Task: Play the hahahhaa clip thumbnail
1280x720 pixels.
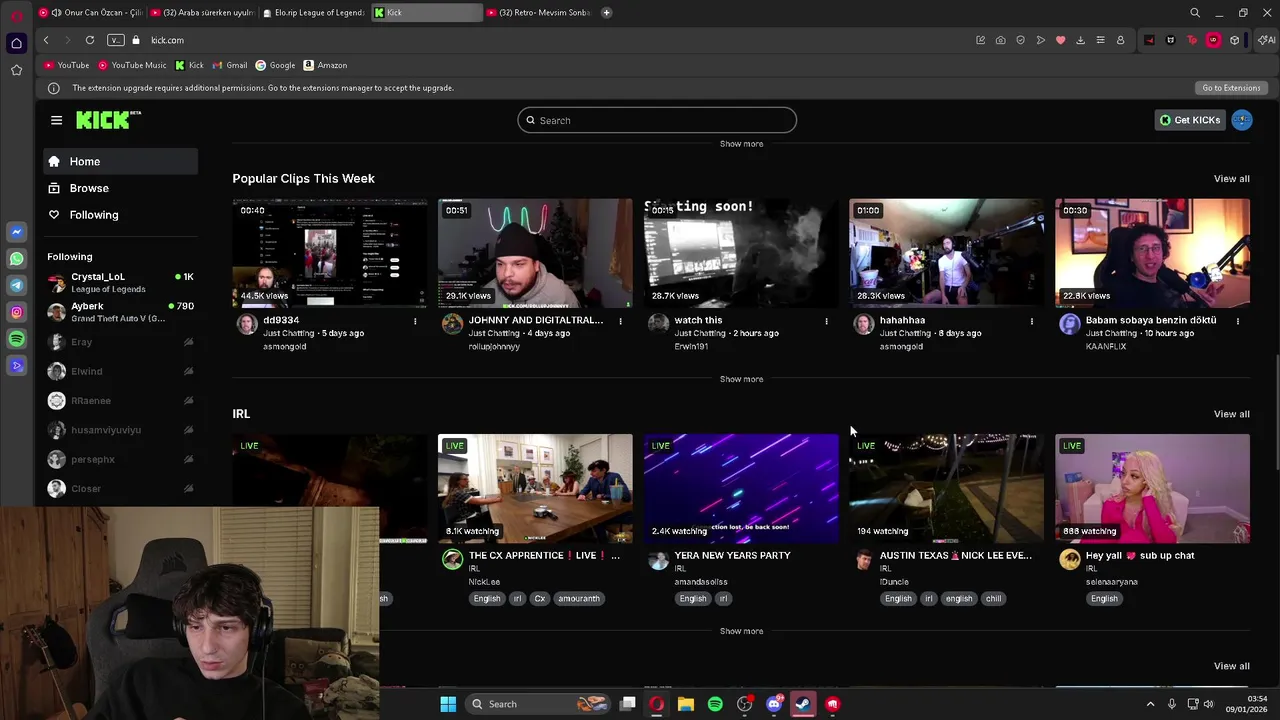Action: [946, 253]
